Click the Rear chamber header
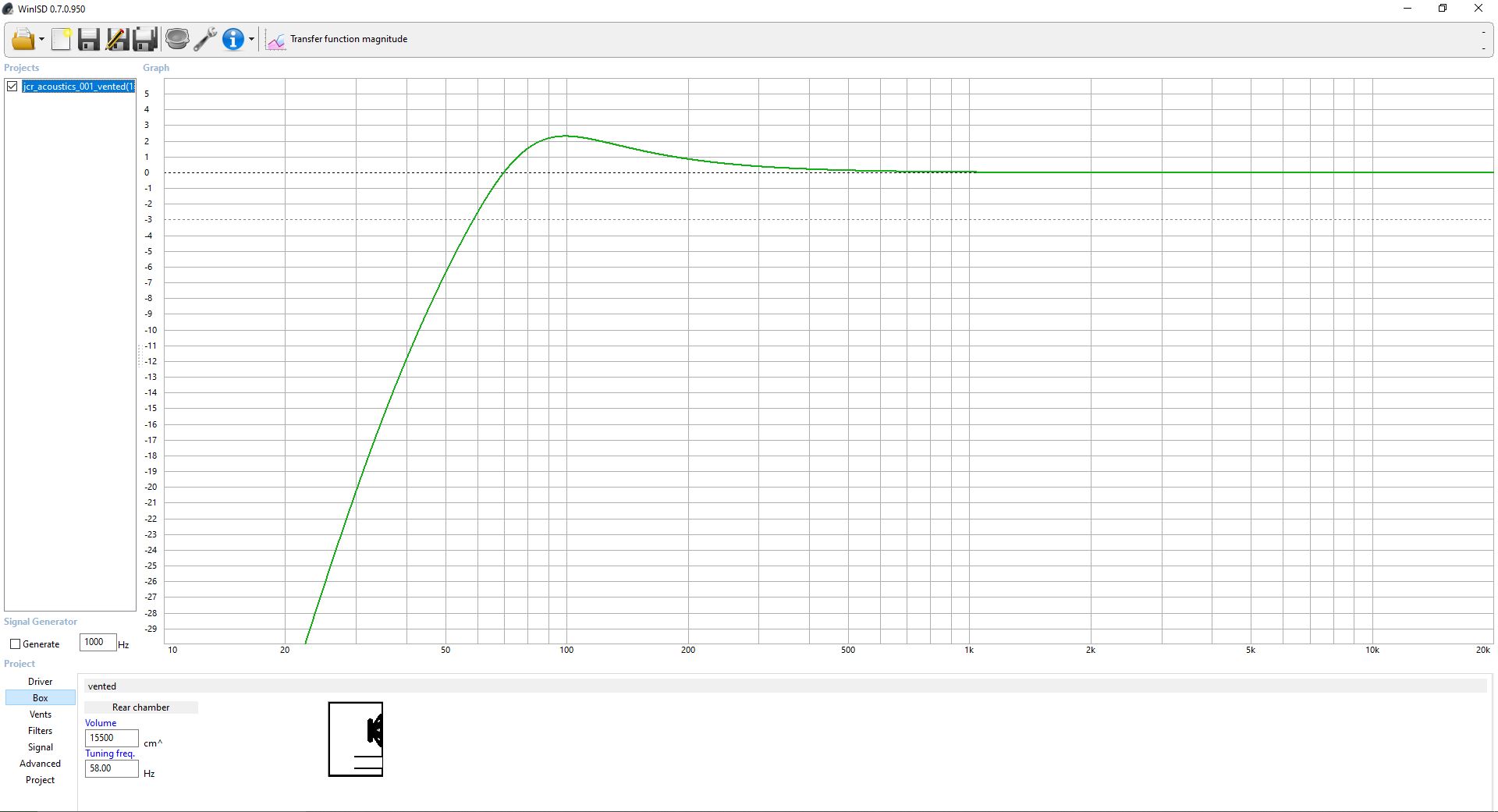 [141, 707]
